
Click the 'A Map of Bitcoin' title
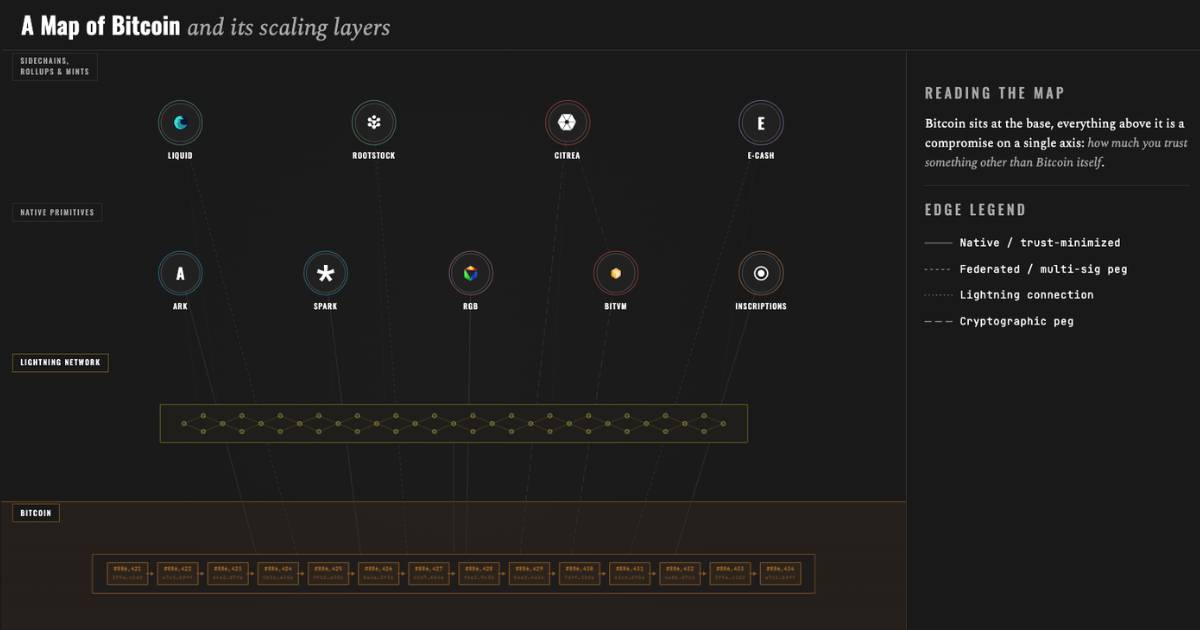(101, 26)
